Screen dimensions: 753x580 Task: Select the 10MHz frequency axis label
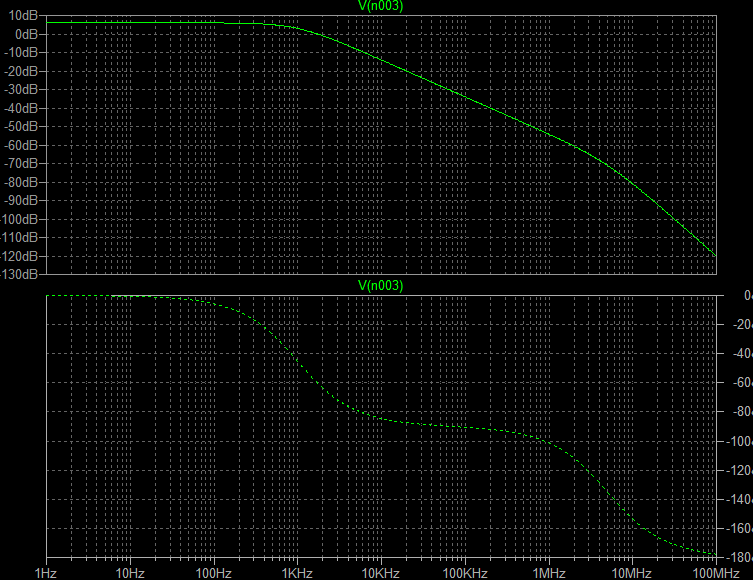pyautogui.click(x=631, y=572)
